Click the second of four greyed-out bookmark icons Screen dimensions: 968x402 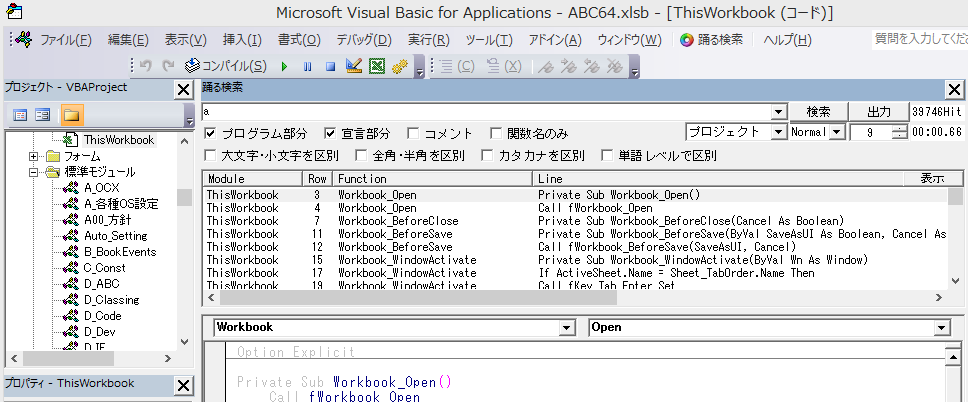[568, 67]
